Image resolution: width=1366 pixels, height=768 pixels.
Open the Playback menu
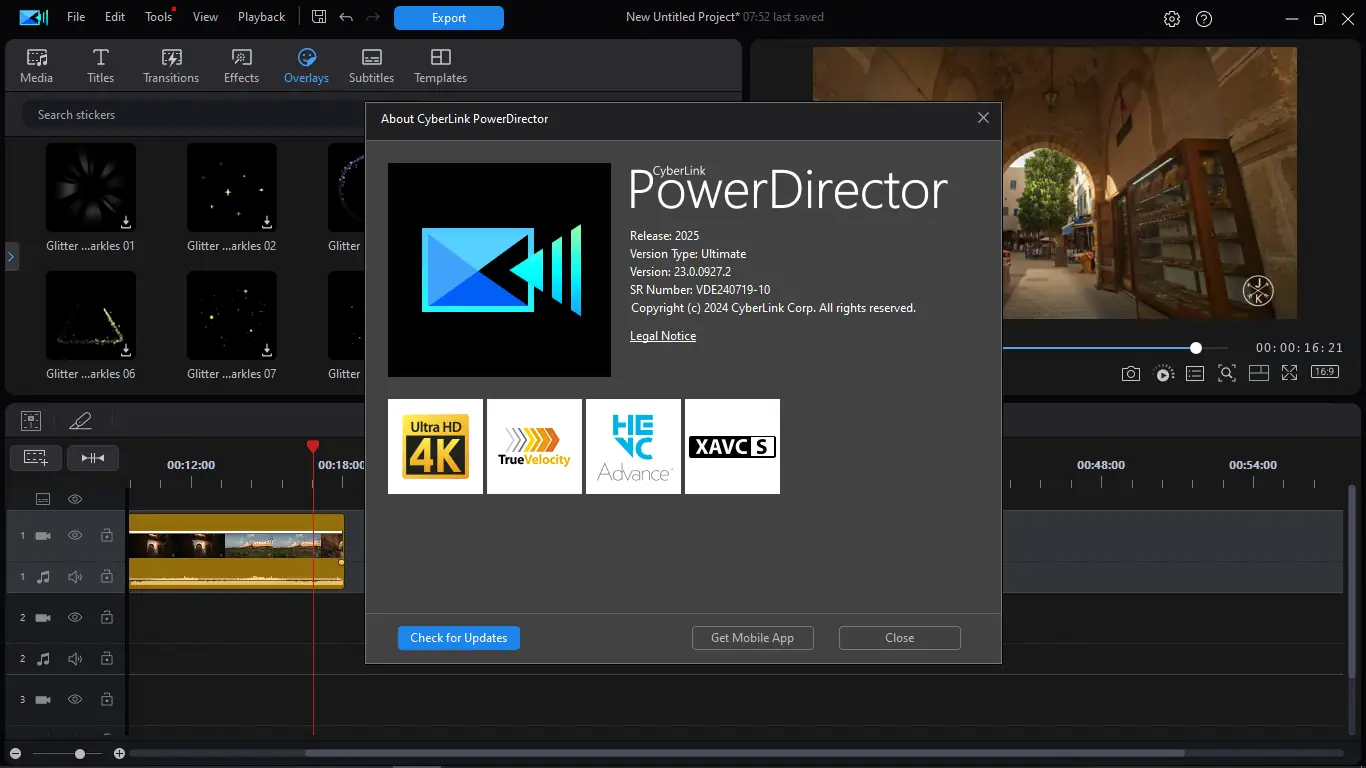pos(261,17)
